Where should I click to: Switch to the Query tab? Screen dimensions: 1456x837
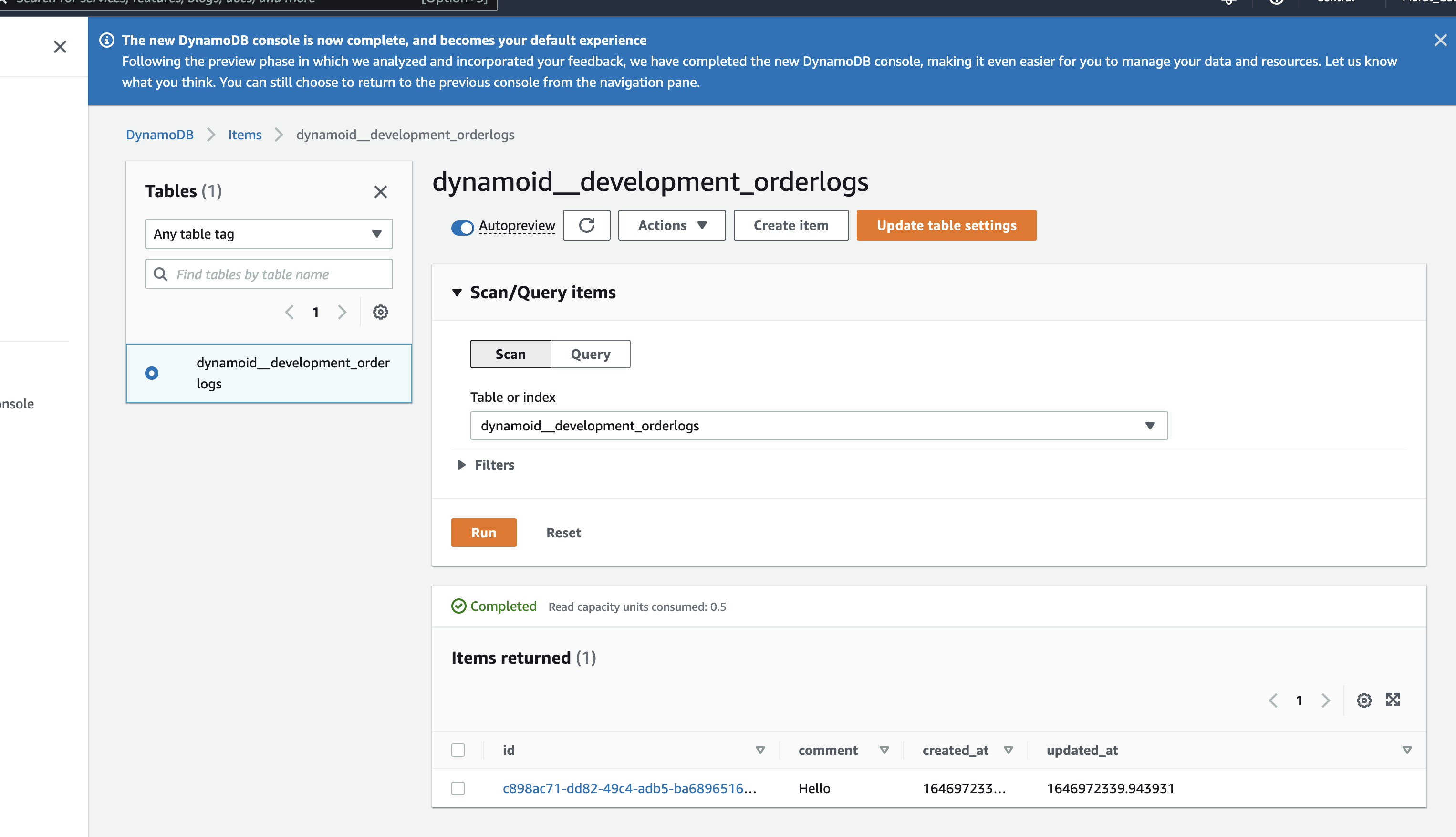pyautogui.click(x=590, y=354)
